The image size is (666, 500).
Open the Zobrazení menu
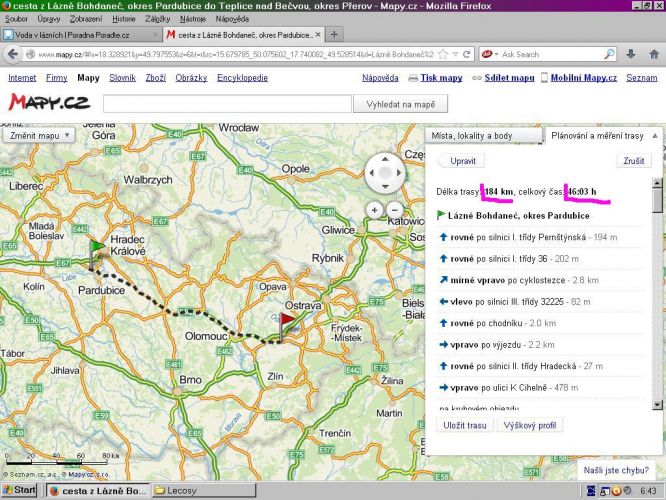click(86, 19)
